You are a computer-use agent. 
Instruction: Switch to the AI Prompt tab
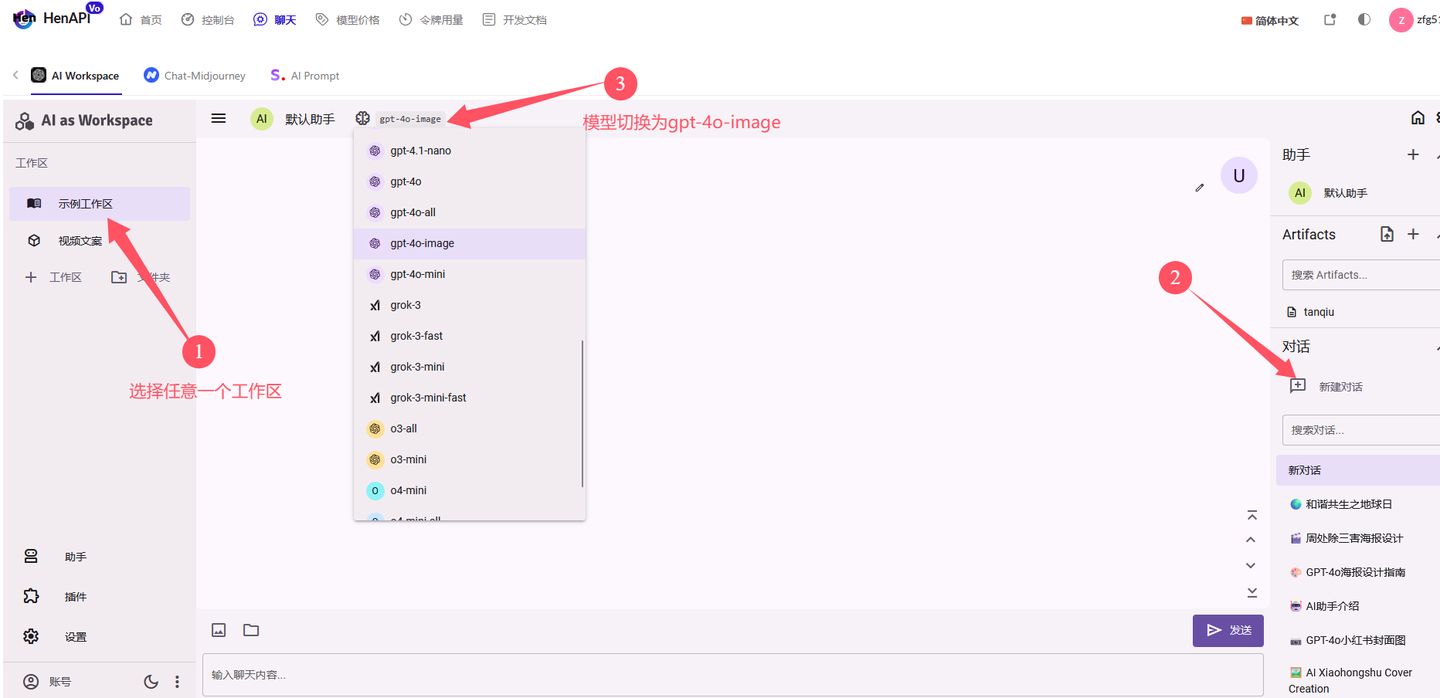(305, 75)
